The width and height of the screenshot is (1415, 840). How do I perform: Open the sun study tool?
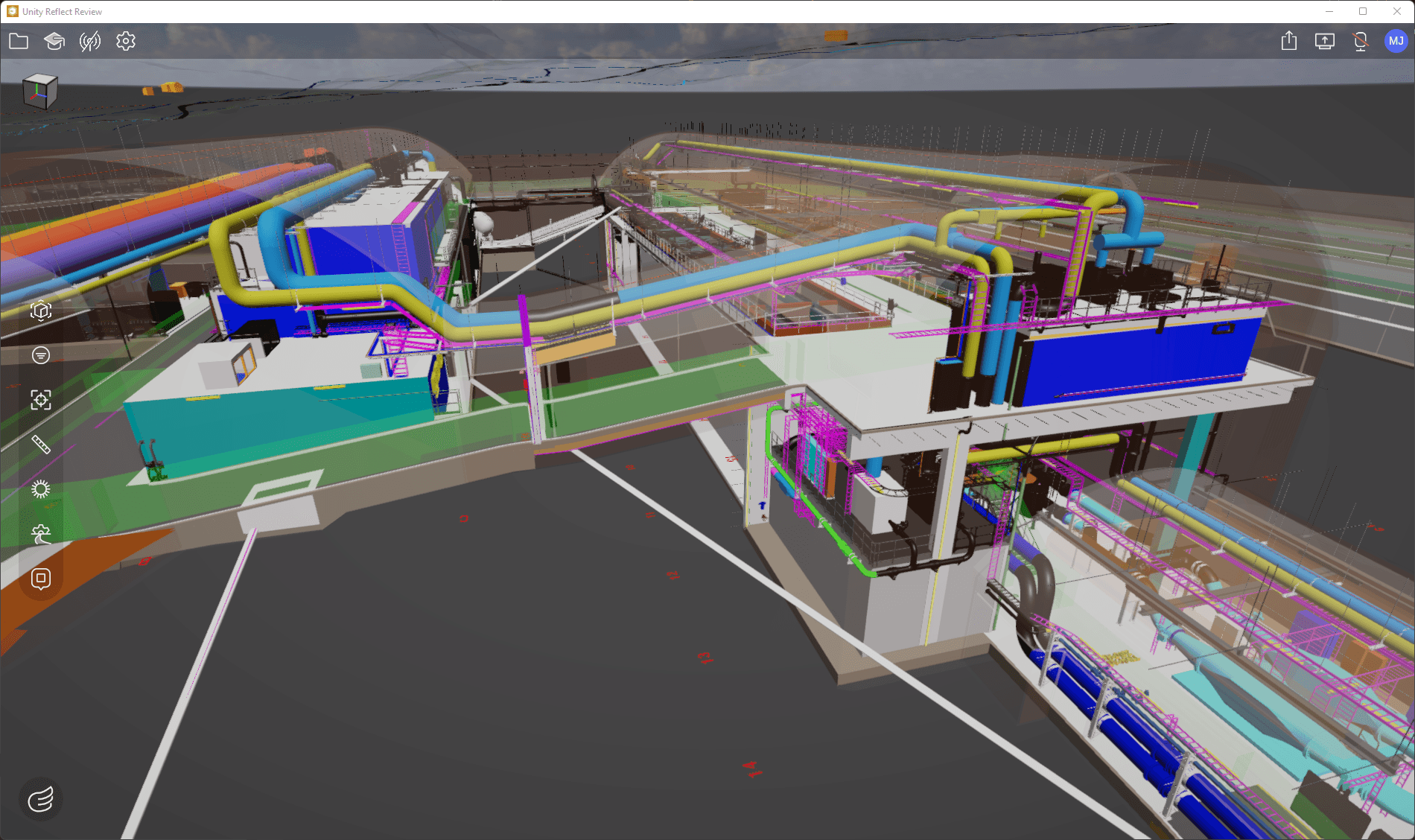coord(41,489)
